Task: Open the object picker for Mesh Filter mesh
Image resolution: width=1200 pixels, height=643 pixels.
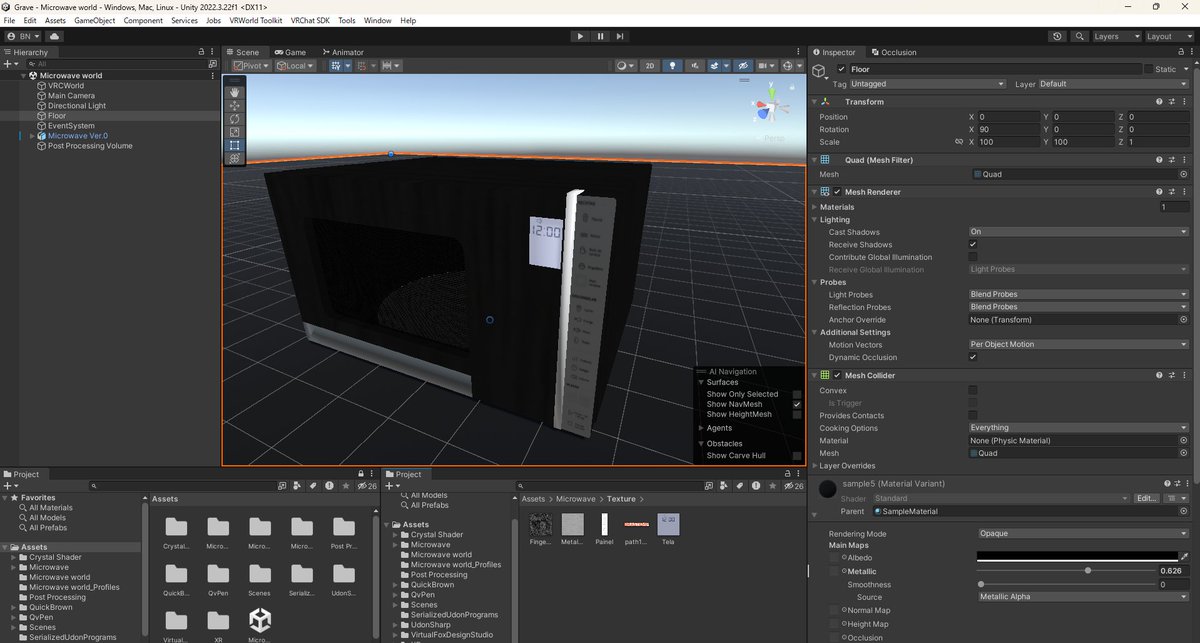Action: 1184,174
